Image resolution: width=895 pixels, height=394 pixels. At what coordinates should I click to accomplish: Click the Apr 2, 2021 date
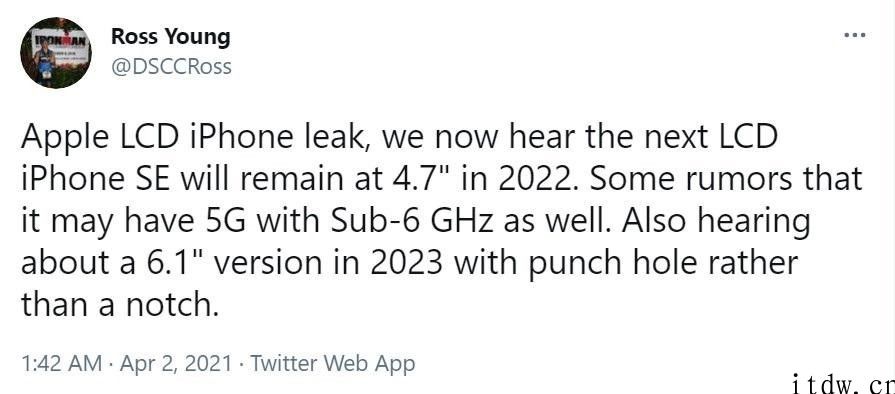point(176,363)
